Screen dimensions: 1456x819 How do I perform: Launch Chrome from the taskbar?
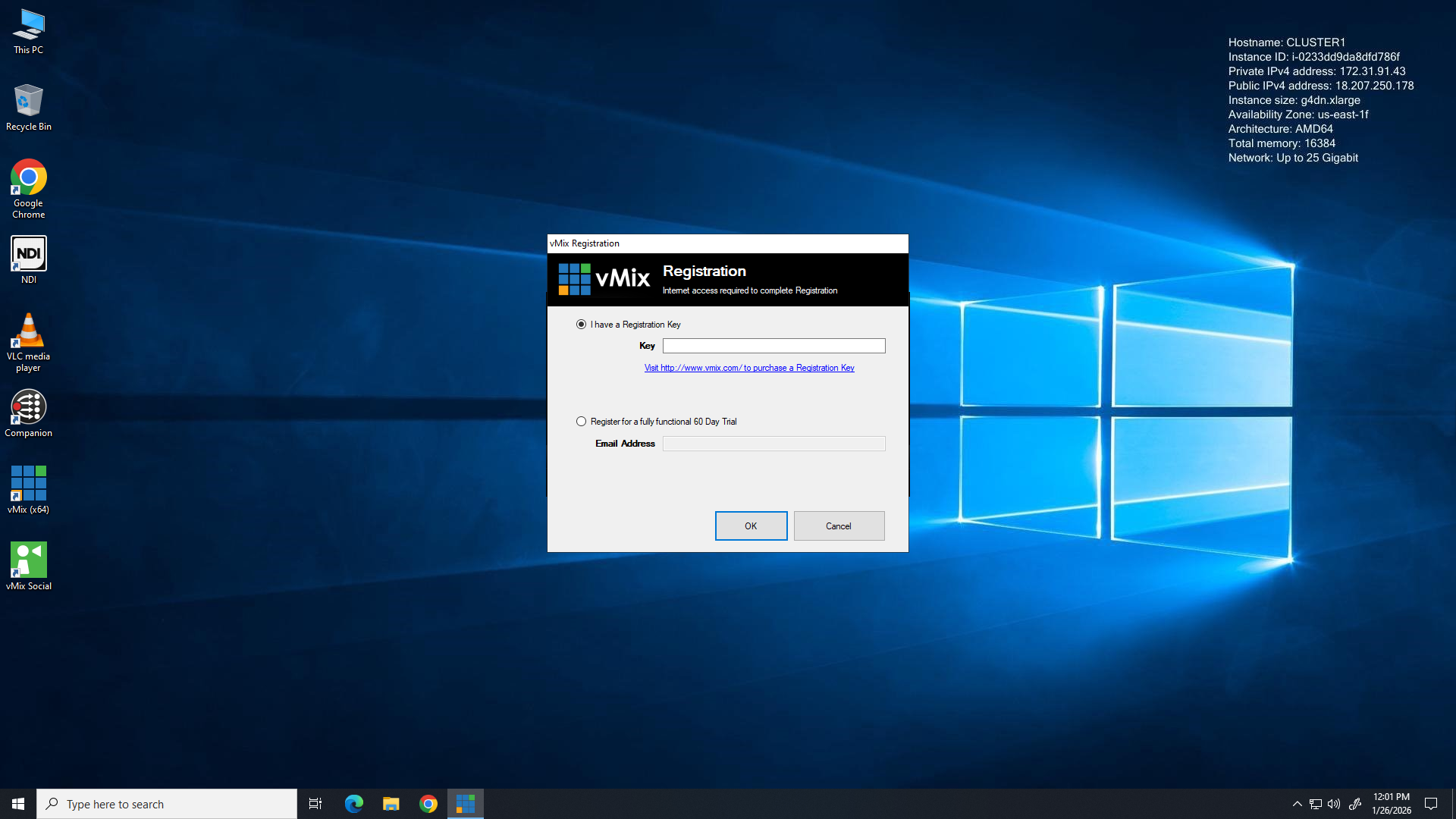(x=428, y=804)
